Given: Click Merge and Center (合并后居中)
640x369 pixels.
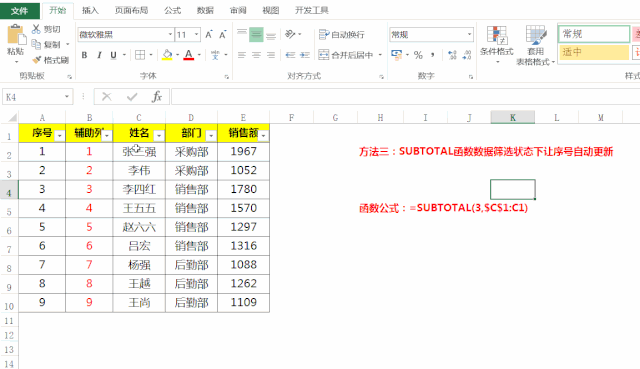Looking at the screenshot, I should click(x=346, y=55).
